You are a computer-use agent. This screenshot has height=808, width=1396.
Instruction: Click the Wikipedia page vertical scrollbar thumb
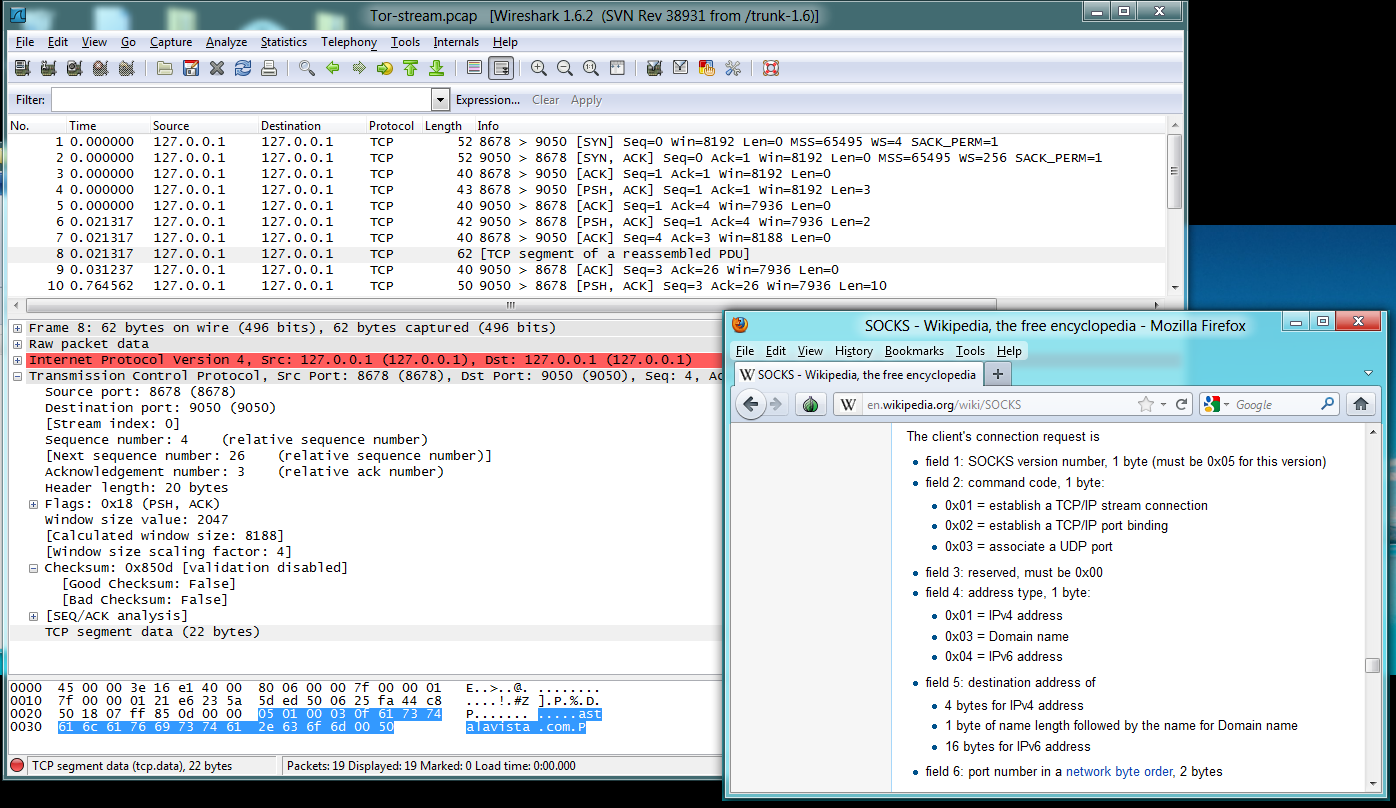1372,666
